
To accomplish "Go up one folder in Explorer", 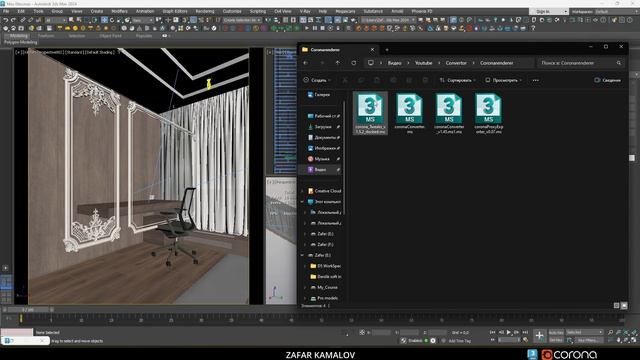I will [x=338, y=63].
